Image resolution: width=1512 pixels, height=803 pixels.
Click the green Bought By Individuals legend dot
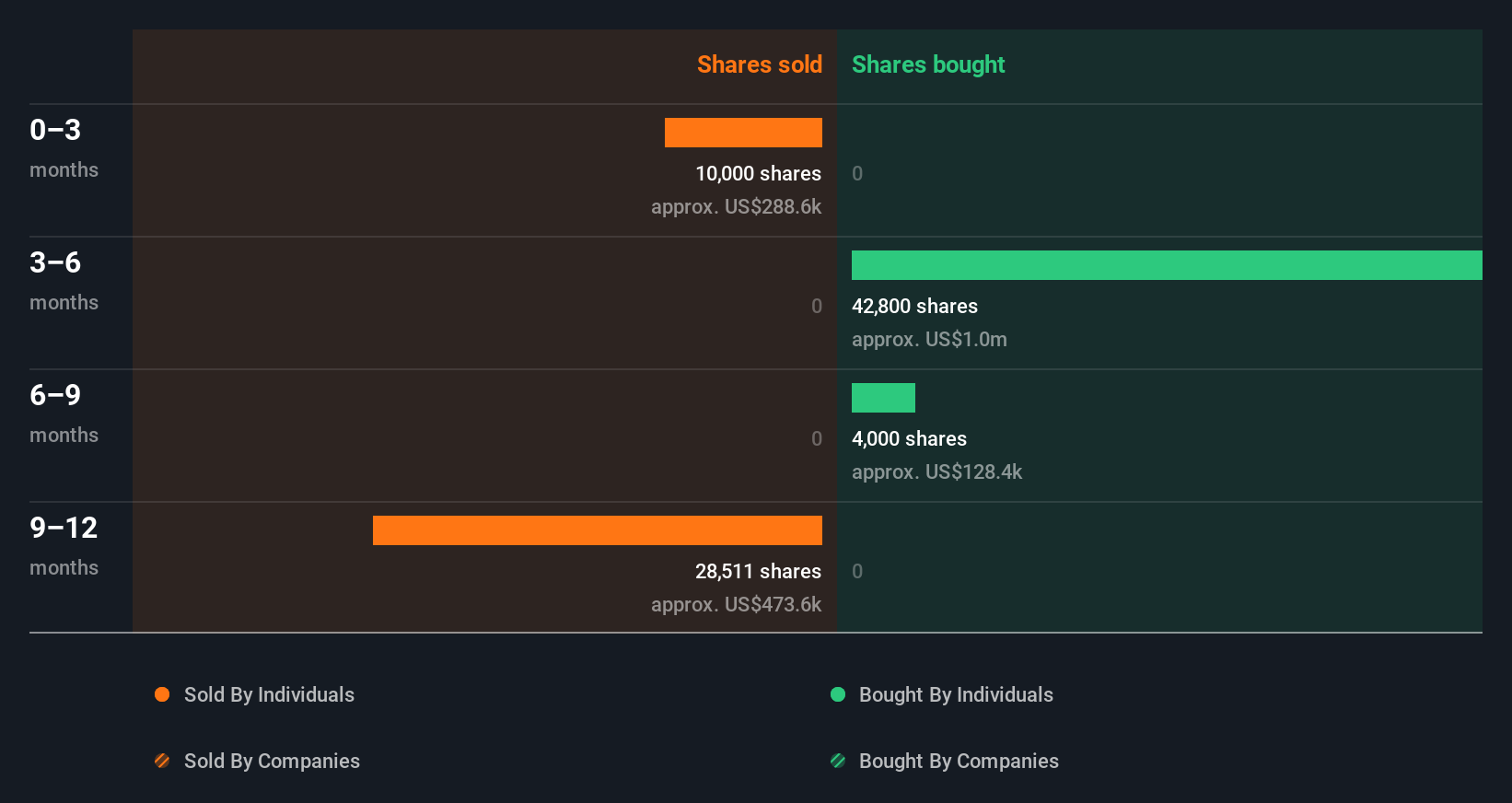[x=838, y=694]
